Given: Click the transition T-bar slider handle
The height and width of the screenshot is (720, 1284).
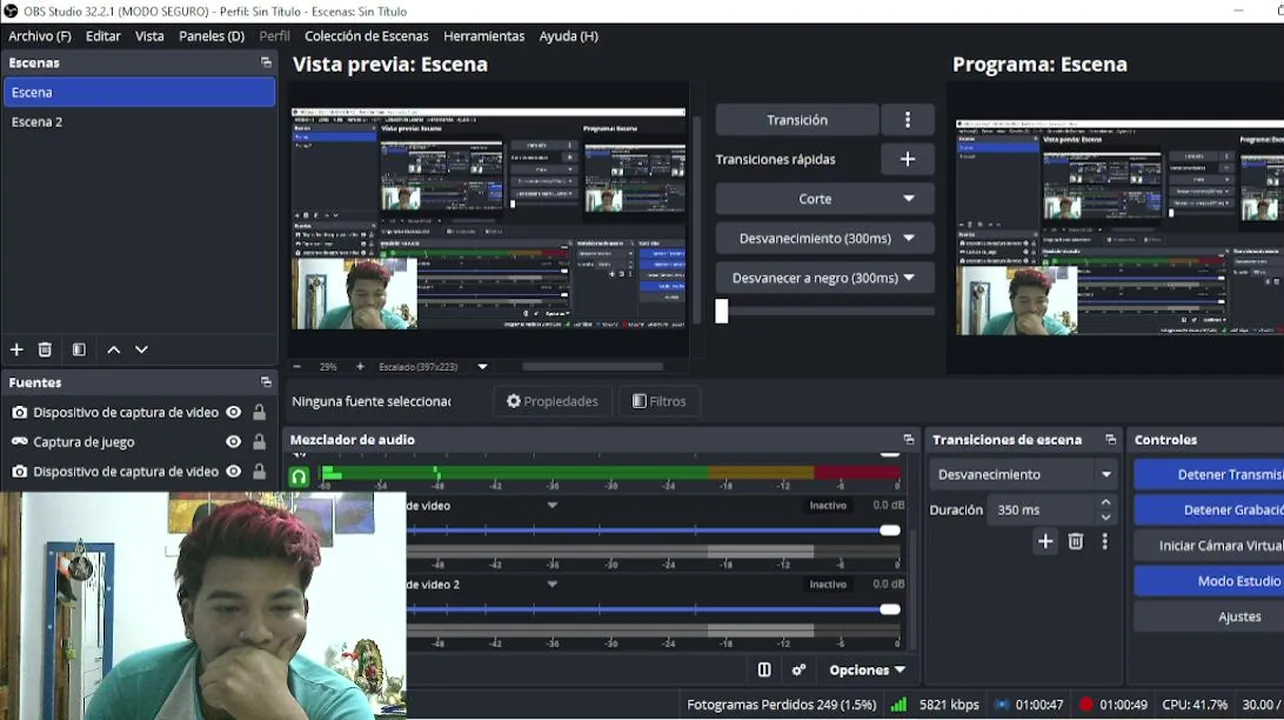Looking at the screenshot, I should (722, 311).
